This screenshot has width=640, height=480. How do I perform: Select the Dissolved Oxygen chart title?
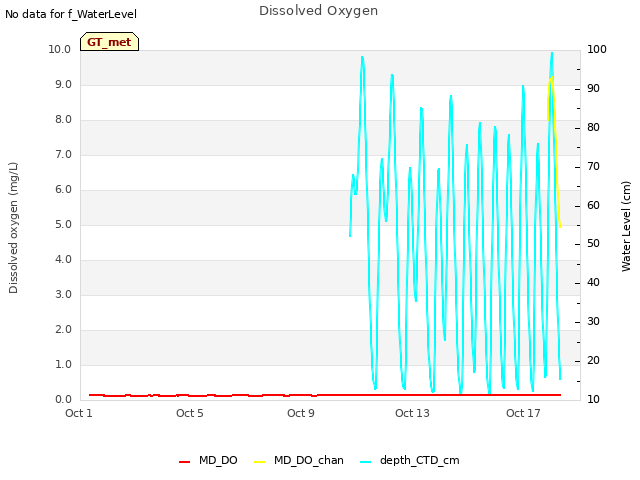point(318,11)
